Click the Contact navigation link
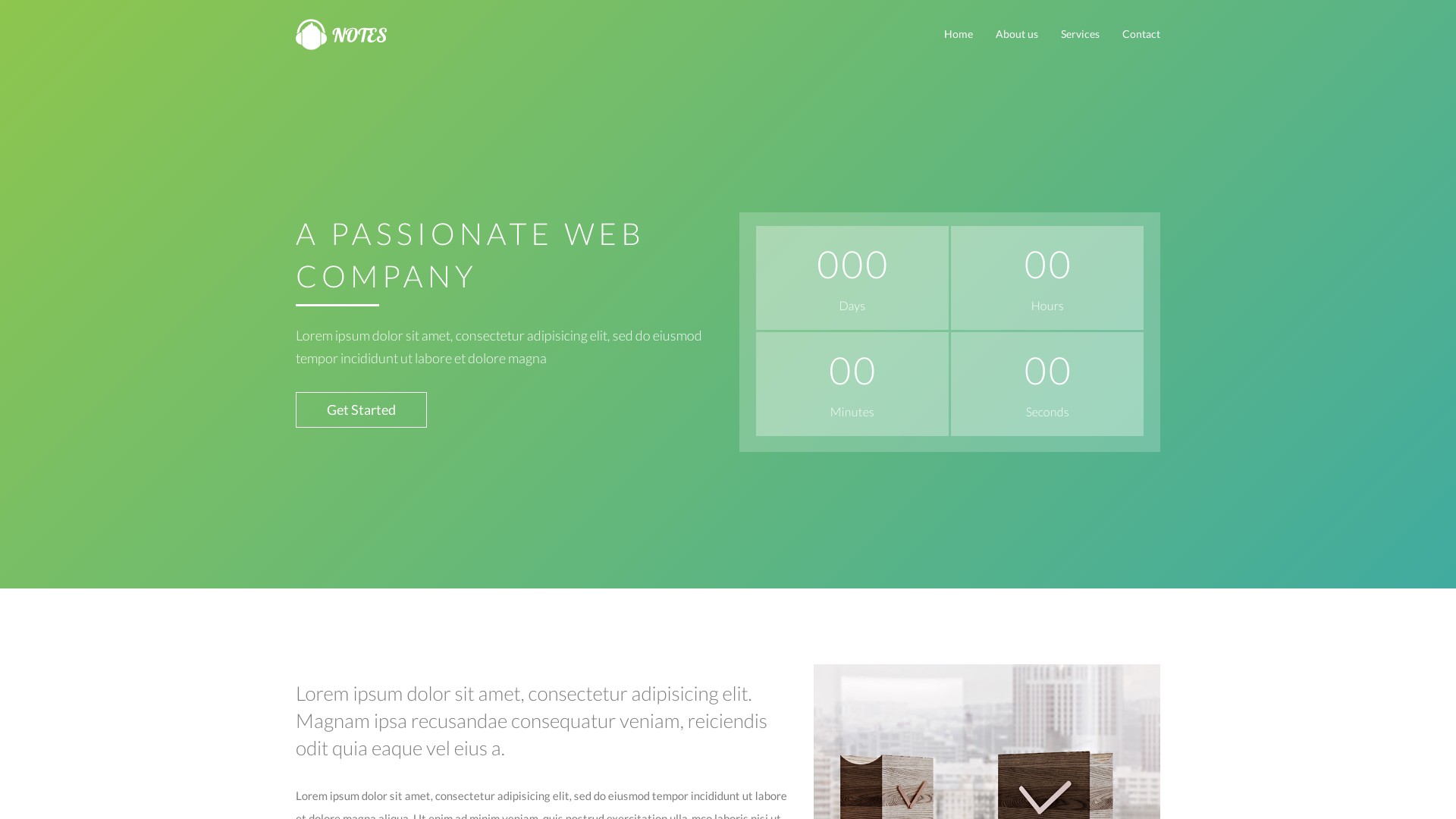Viewport: 1456px width, 819px height. click(1140, 33)
